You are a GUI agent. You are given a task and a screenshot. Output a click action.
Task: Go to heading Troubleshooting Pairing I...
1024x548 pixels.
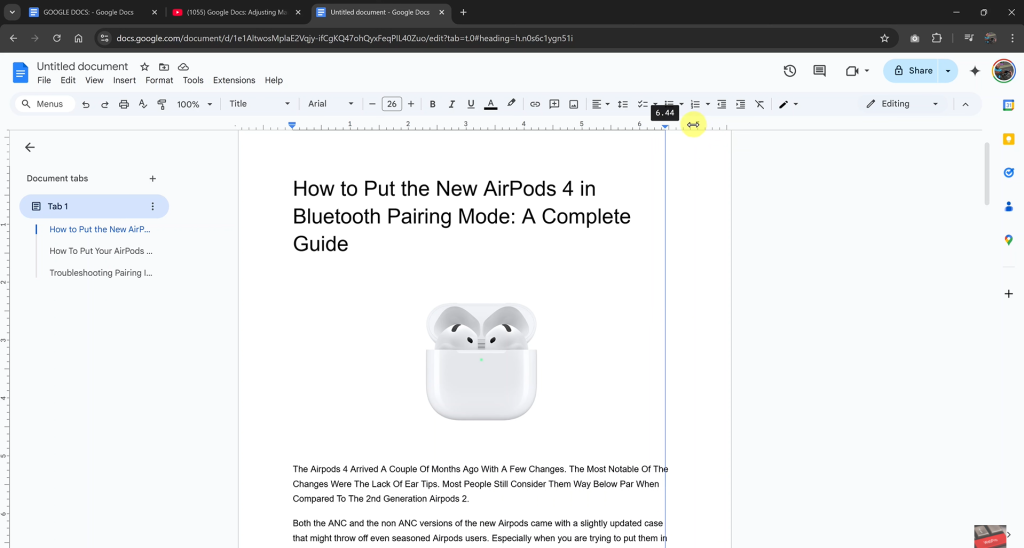[101, 273]
